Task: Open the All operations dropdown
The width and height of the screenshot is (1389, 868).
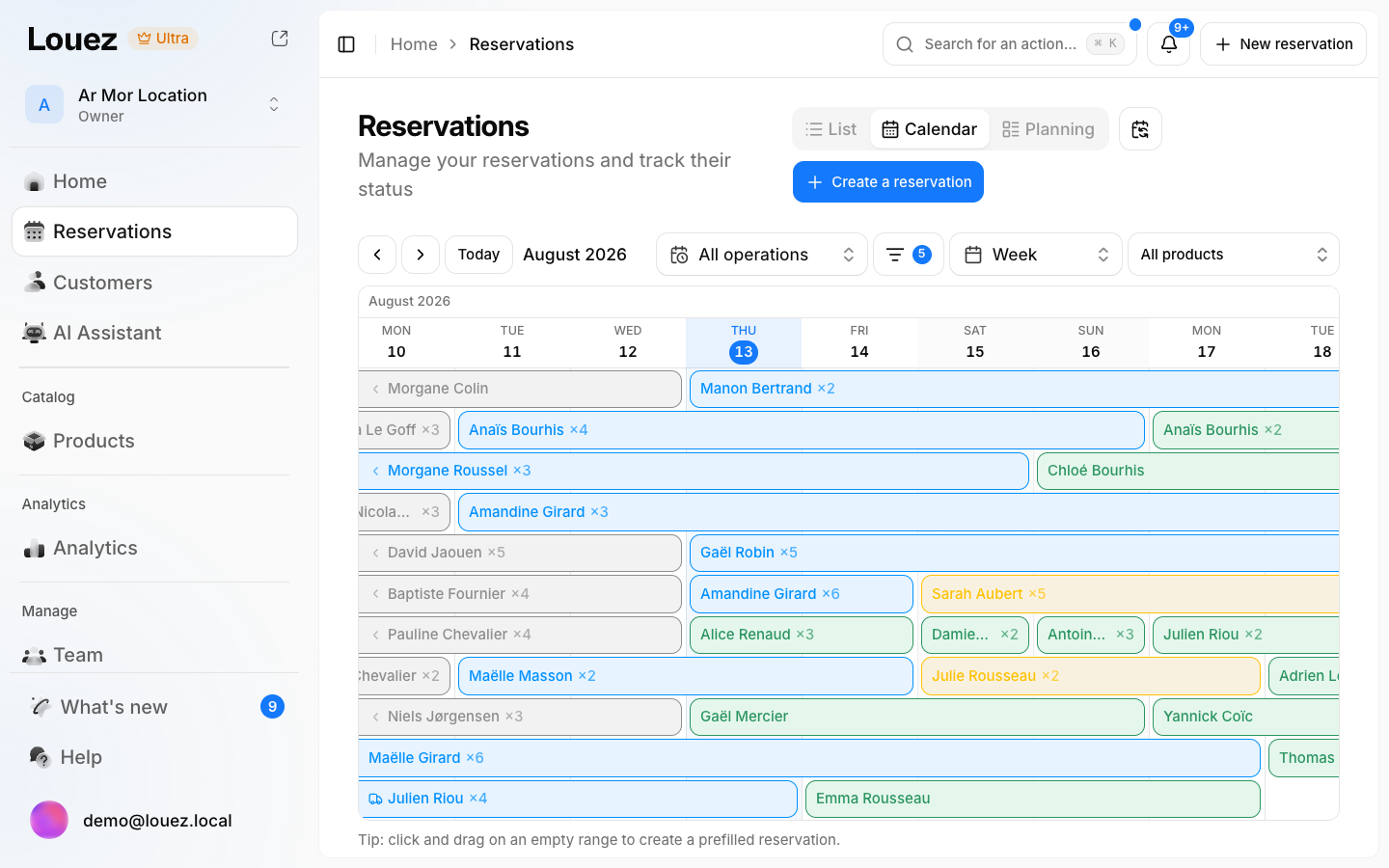Action: (x=762, y=255)
